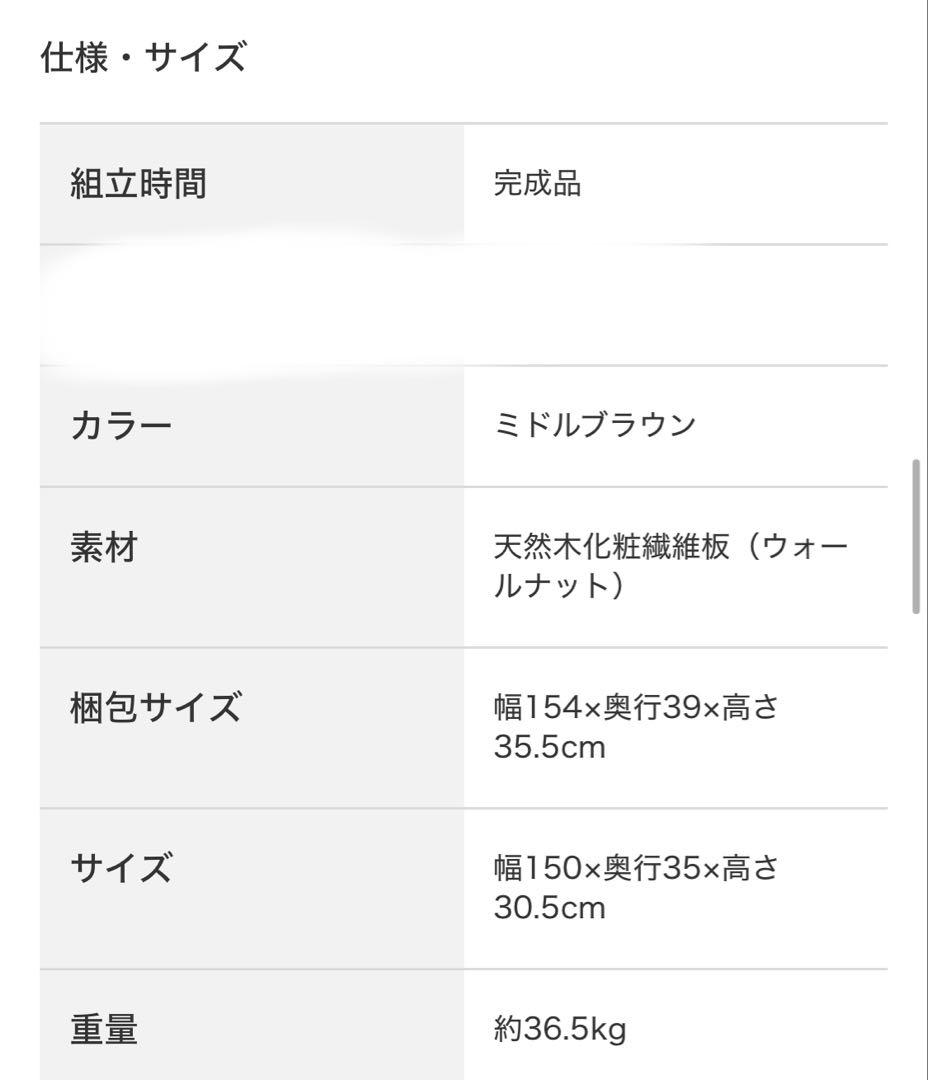Select the 完成品 value text
The image size is (928, 1080).
[x=537, y=184]
